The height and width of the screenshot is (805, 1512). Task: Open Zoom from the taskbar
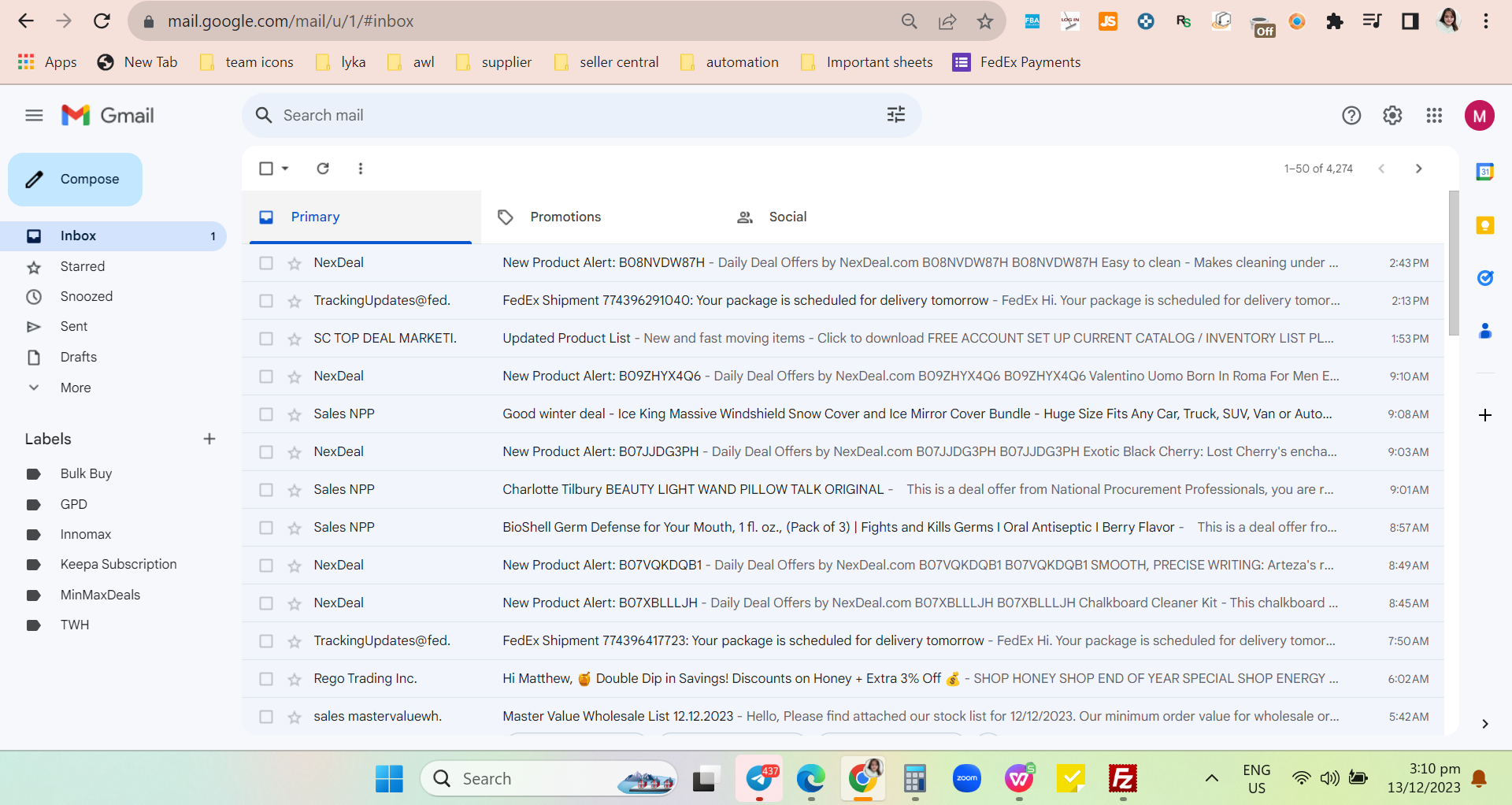pyautogui.click(x=967, y=779)
